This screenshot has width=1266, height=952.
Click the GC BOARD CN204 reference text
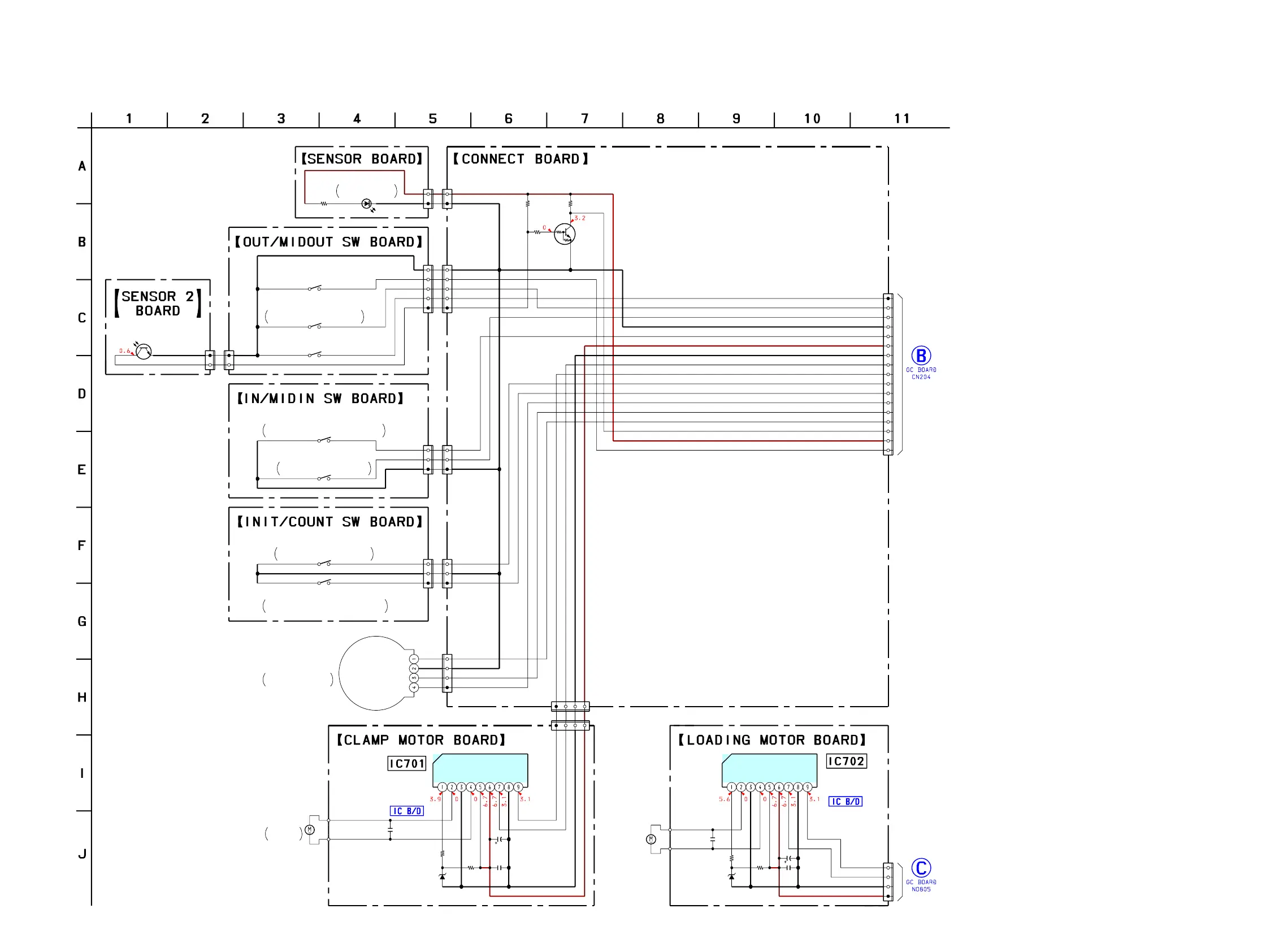pyautogui.click(x=920, y=374)
